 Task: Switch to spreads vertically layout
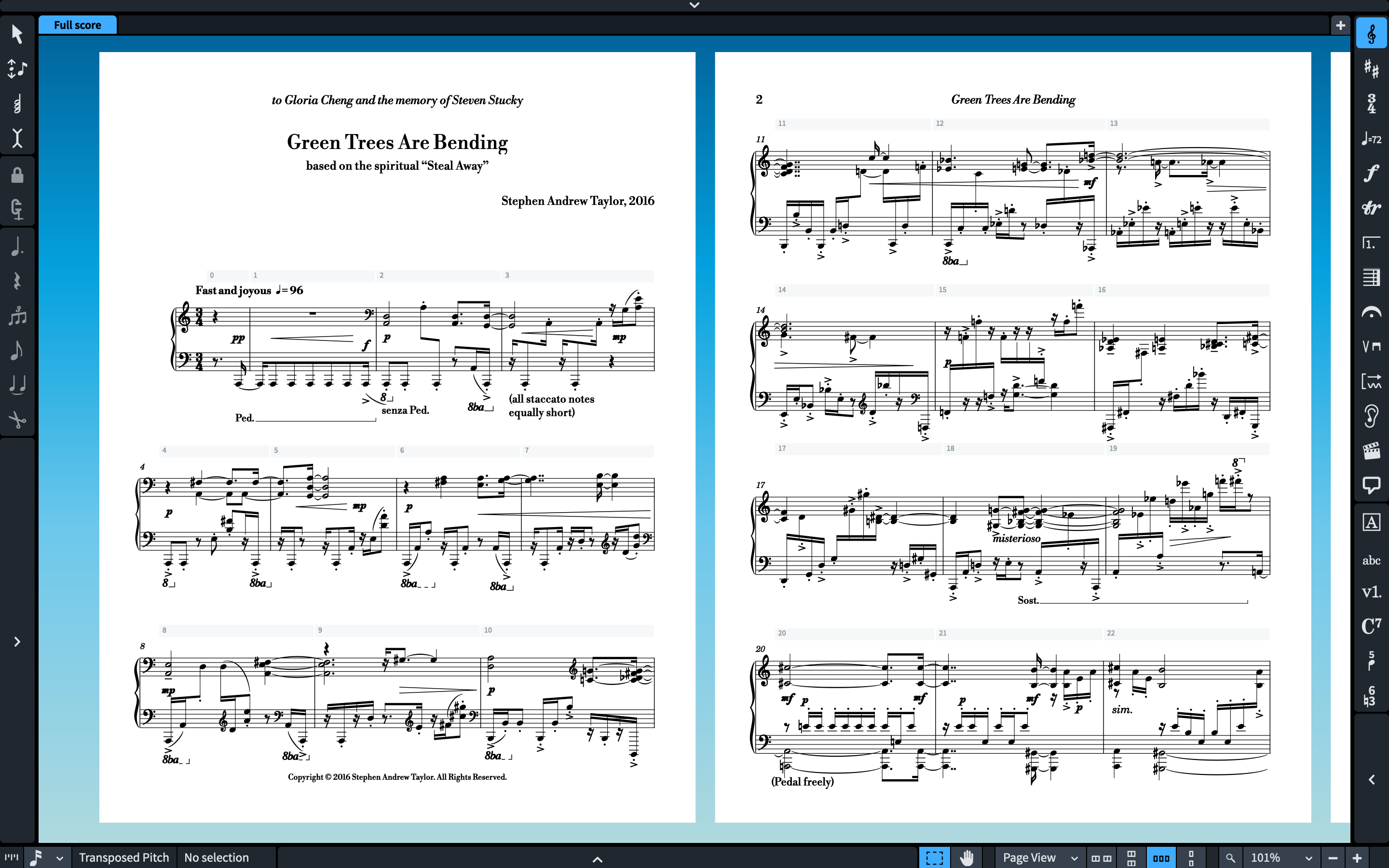pyautogui.click(x=1131, y=858)
